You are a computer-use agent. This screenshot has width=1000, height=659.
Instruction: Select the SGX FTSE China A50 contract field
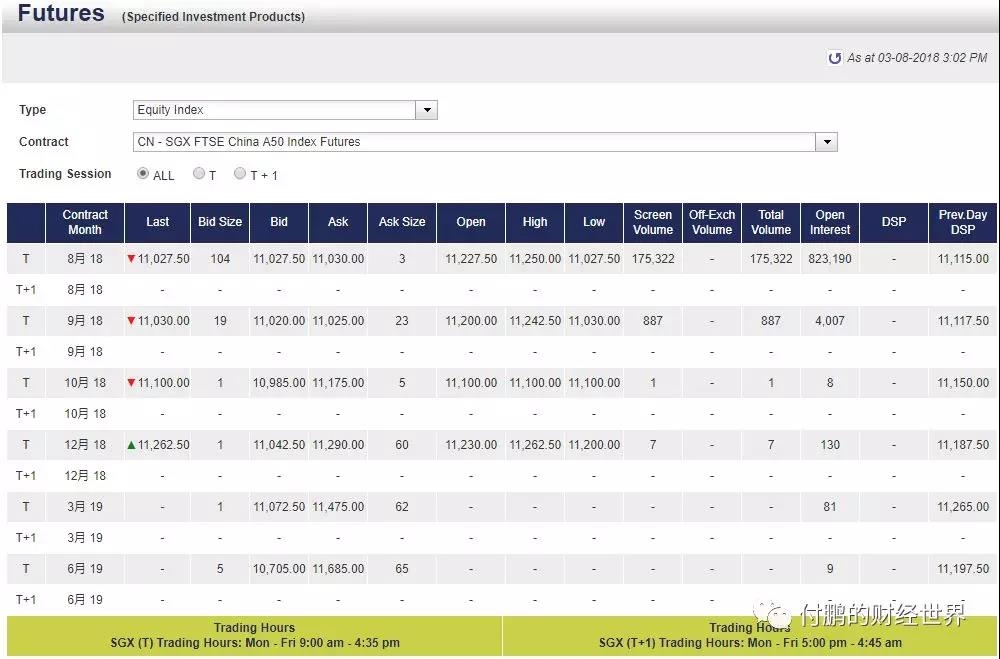point(475,142)
